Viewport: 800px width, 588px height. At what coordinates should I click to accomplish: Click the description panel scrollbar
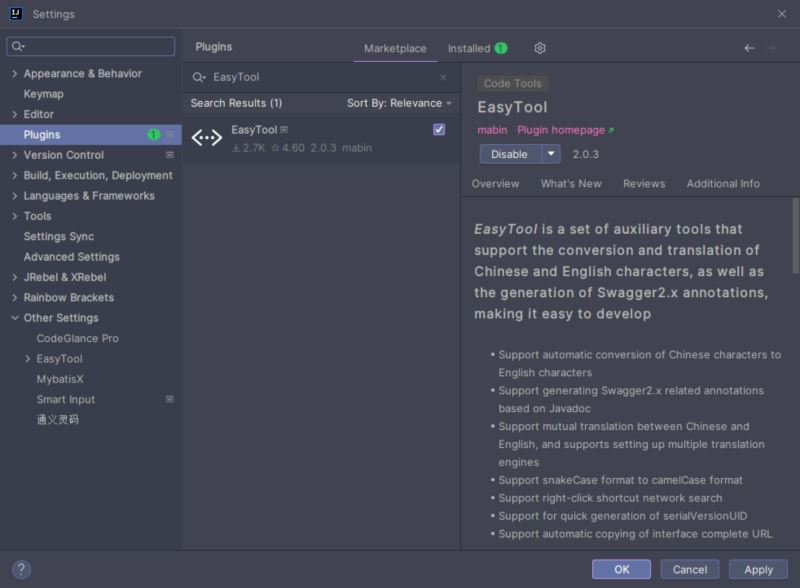tap(795, 236)
